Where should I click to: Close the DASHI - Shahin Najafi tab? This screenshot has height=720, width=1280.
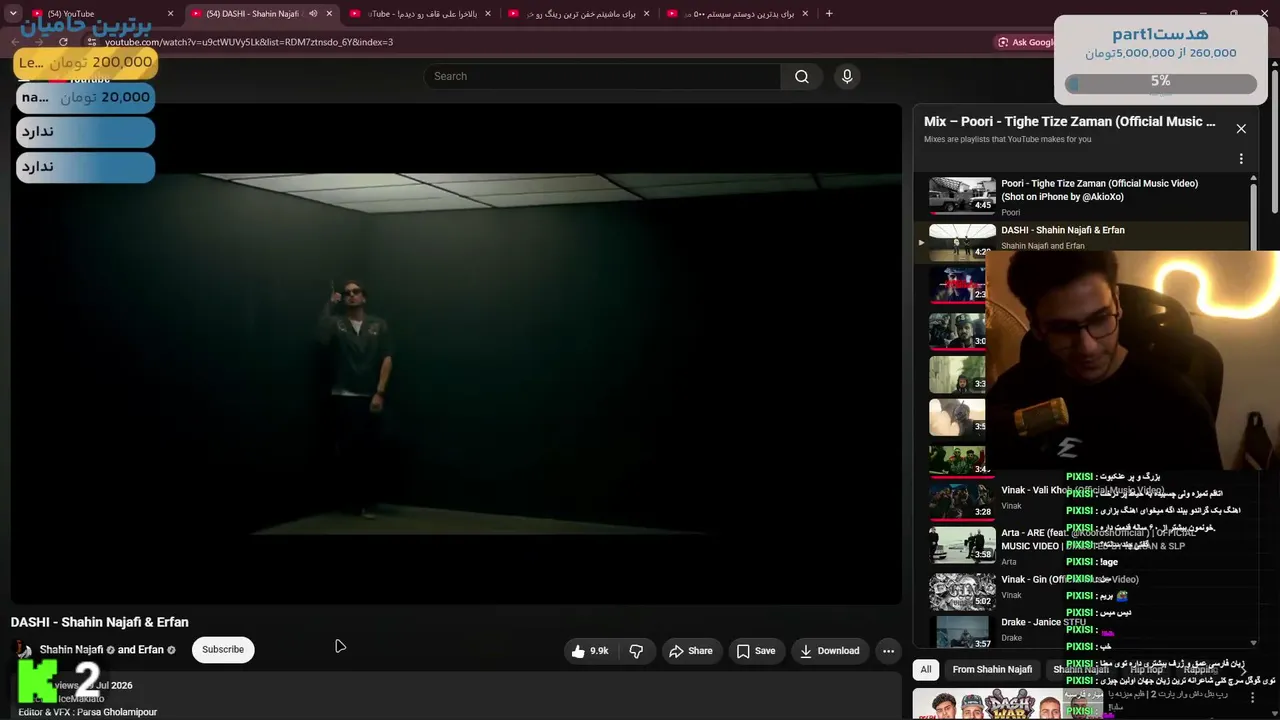[329, 14]
